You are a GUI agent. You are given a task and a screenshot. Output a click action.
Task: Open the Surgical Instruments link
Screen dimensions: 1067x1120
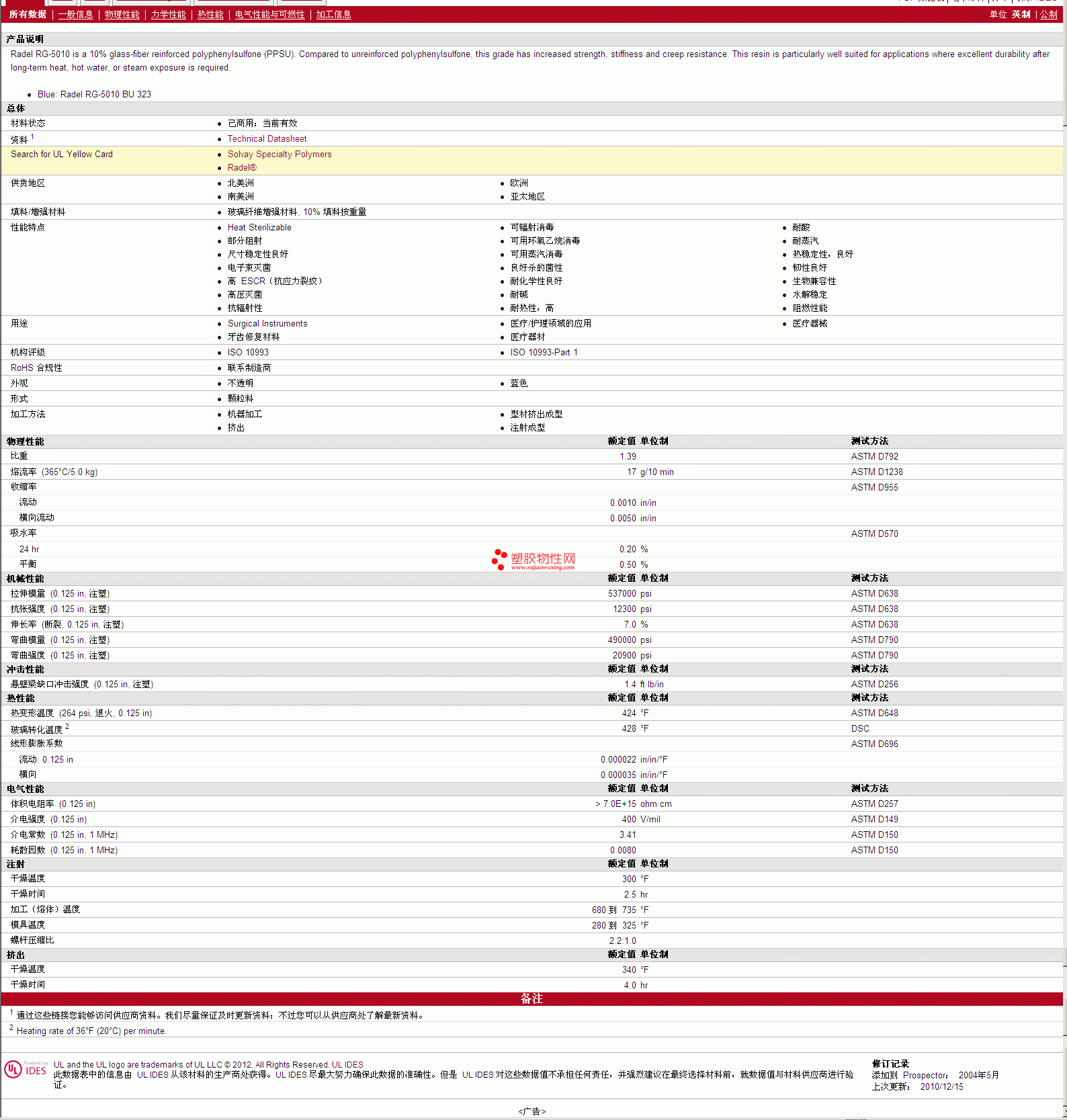(x=267, y=323)
